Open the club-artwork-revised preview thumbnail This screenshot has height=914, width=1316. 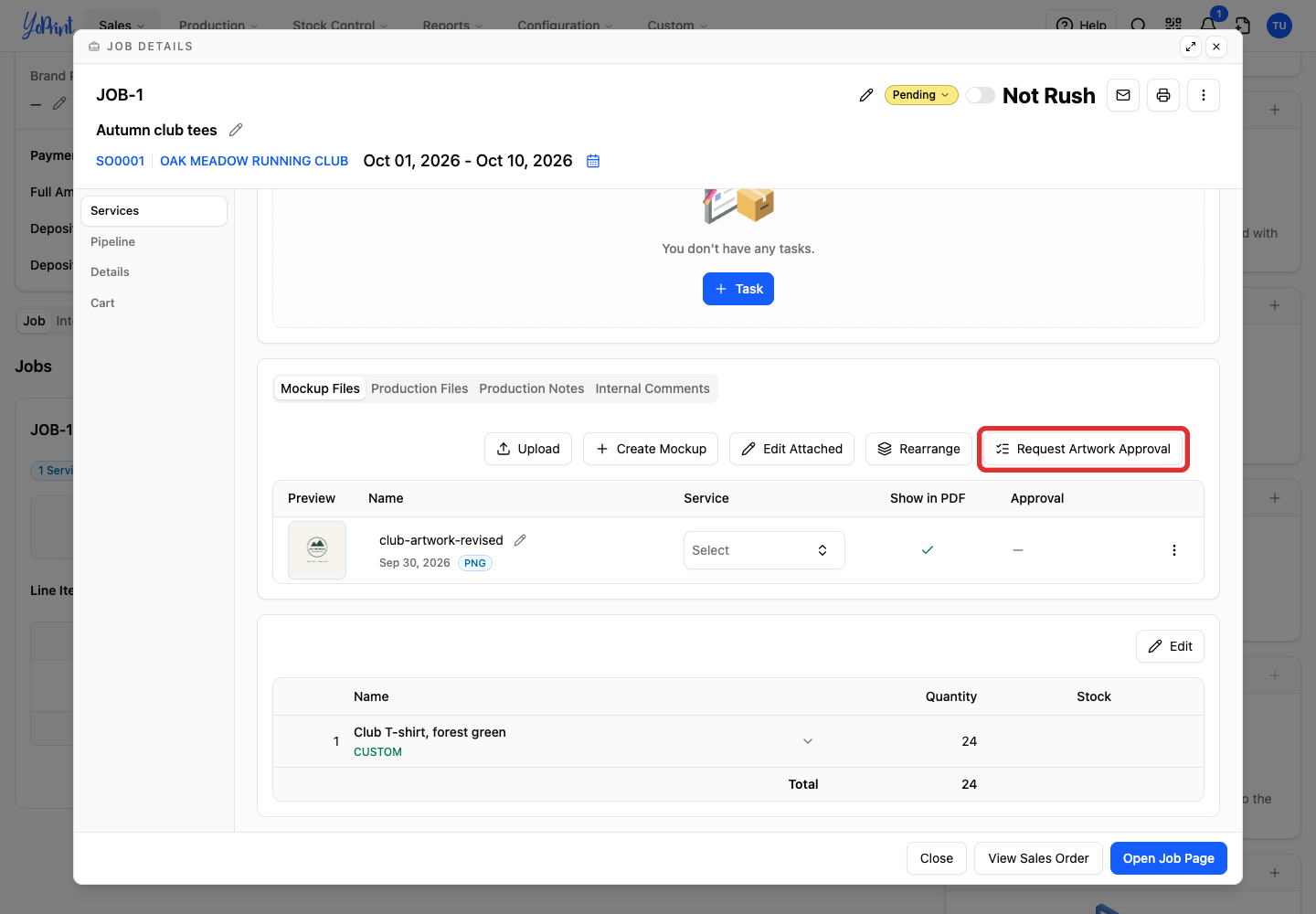coord(317,550)
